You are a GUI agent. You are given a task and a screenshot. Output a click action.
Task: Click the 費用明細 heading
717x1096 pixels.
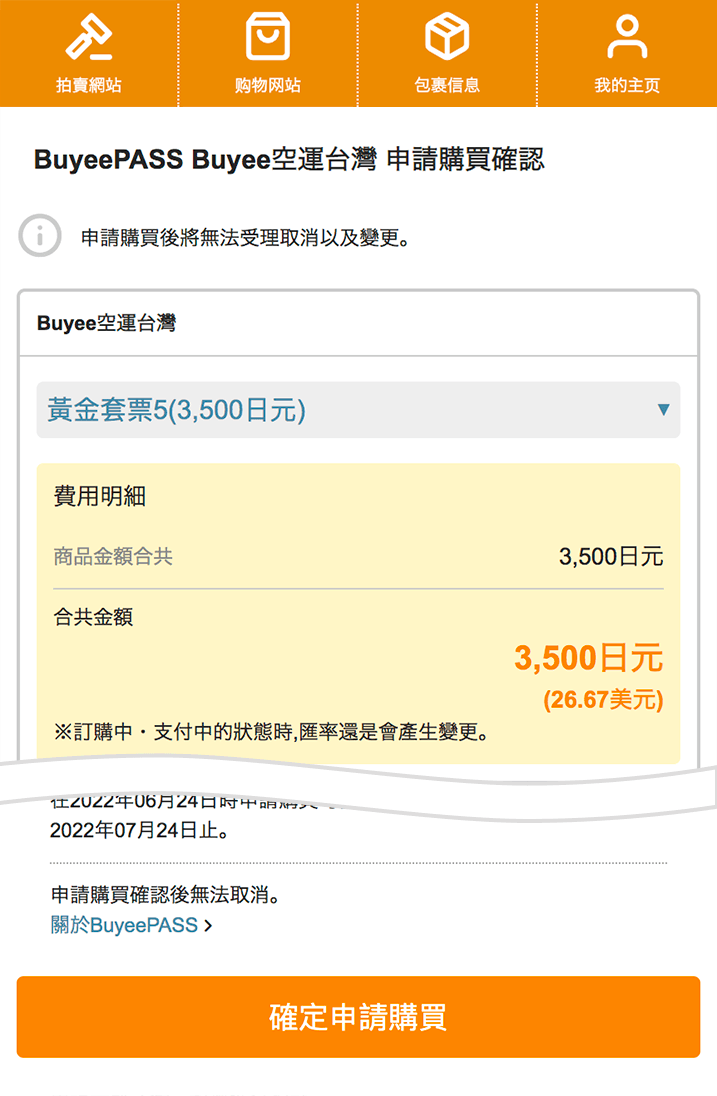coord(99,496)
